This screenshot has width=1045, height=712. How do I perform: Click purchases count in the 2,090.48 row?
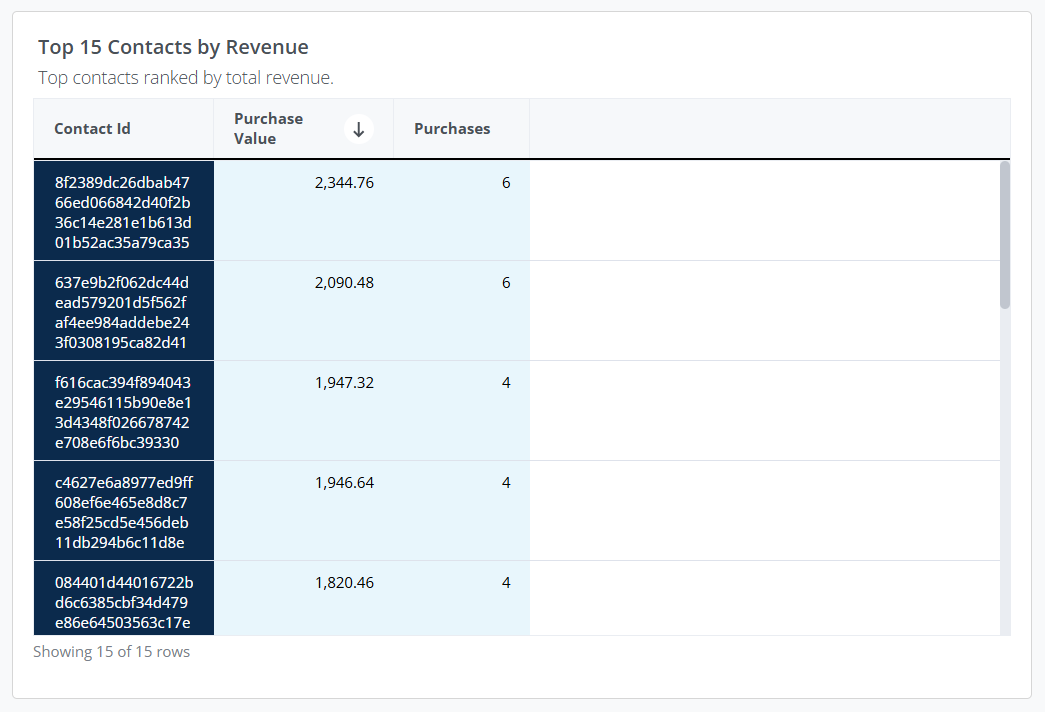pos(506,283)
